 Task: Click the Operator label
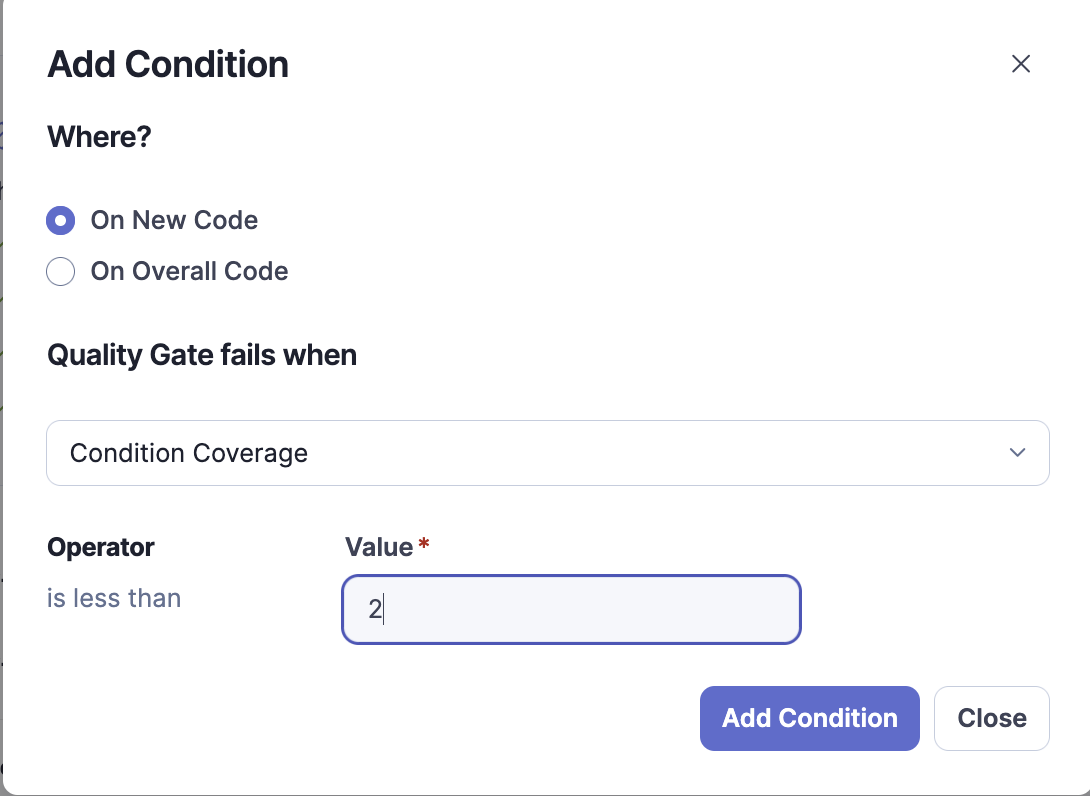101,547
